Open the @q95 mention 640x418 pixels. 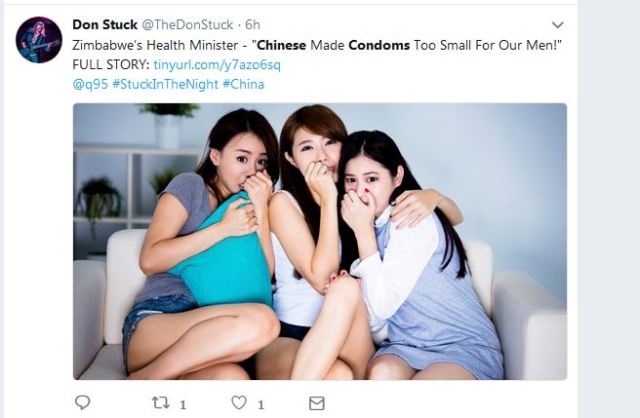tap(90, 84)
